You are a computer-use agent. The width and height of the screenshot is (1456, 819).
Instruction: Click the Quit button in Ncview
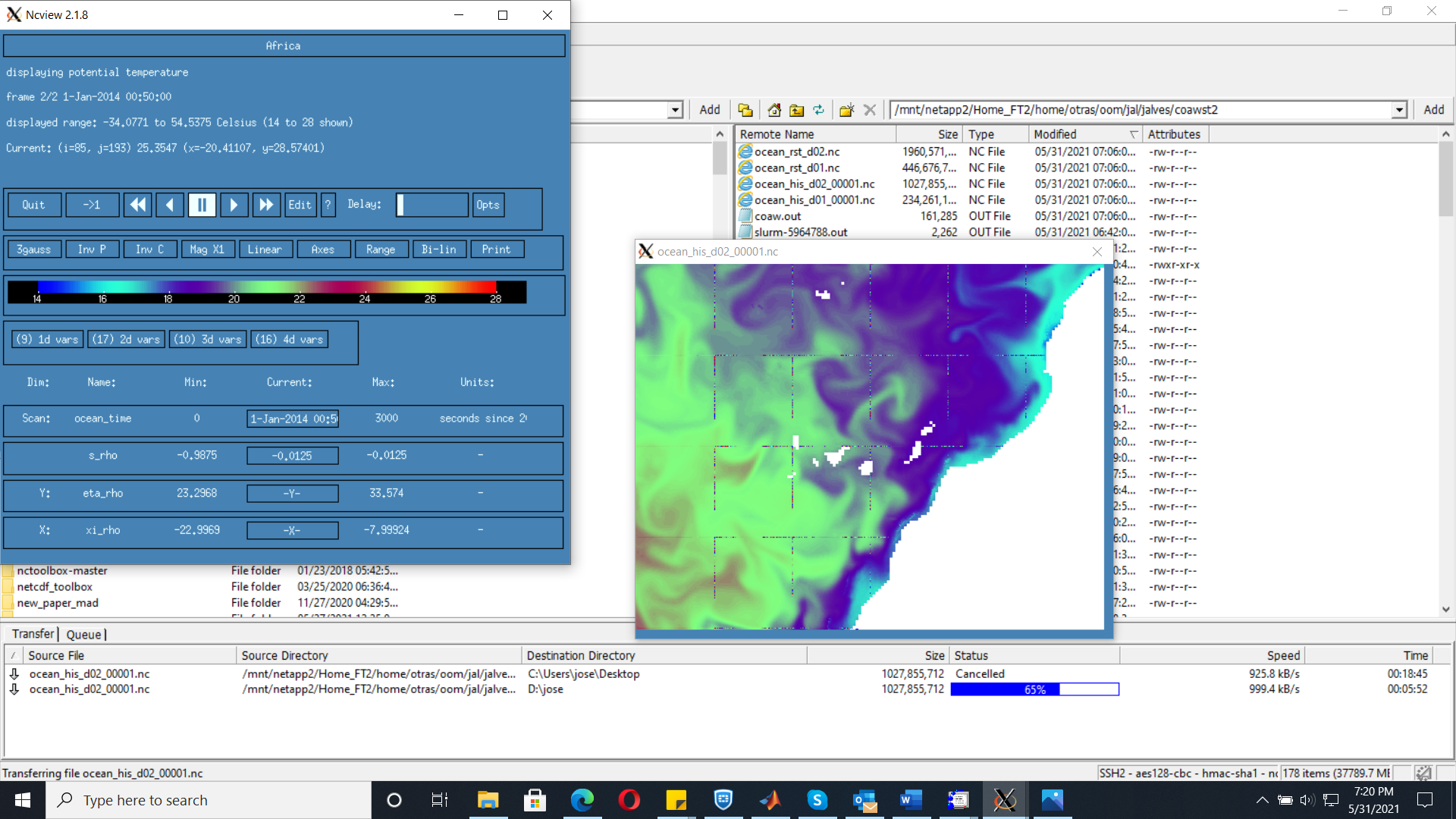(33, 205)
